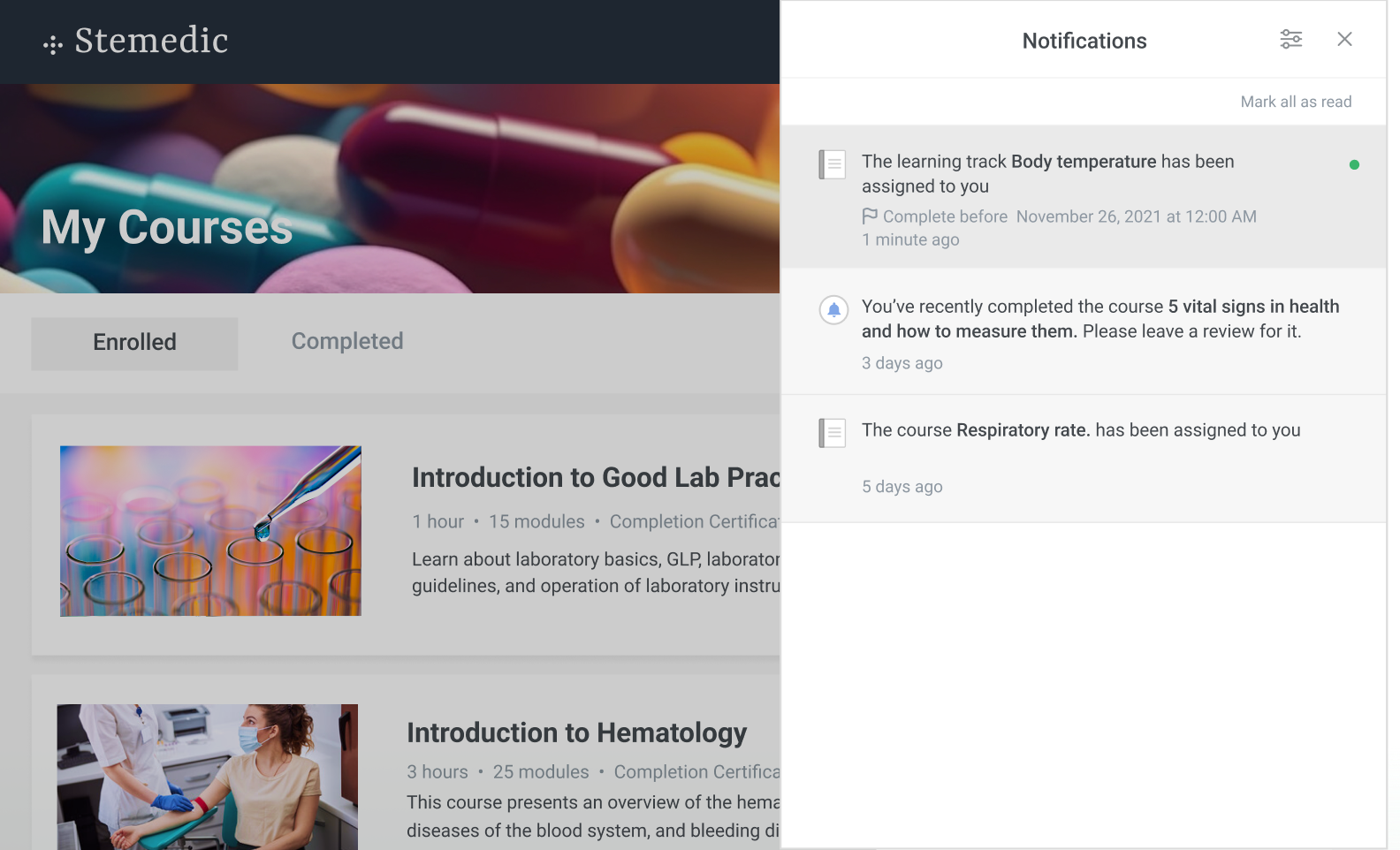1400x850 pixels.
Task: Click the Stemedic logo
Action: (136, 42)
